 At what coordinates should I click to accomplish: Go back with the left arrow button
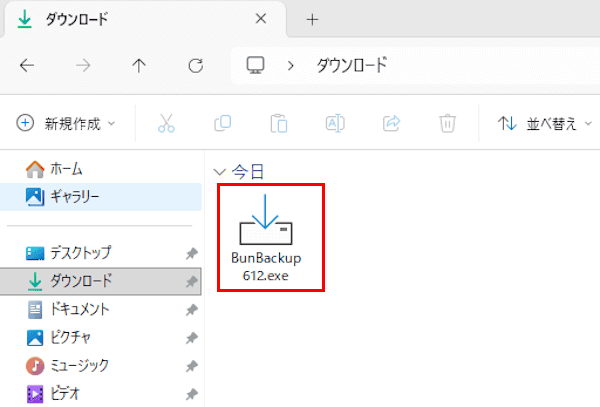click(x=27, y=66)
